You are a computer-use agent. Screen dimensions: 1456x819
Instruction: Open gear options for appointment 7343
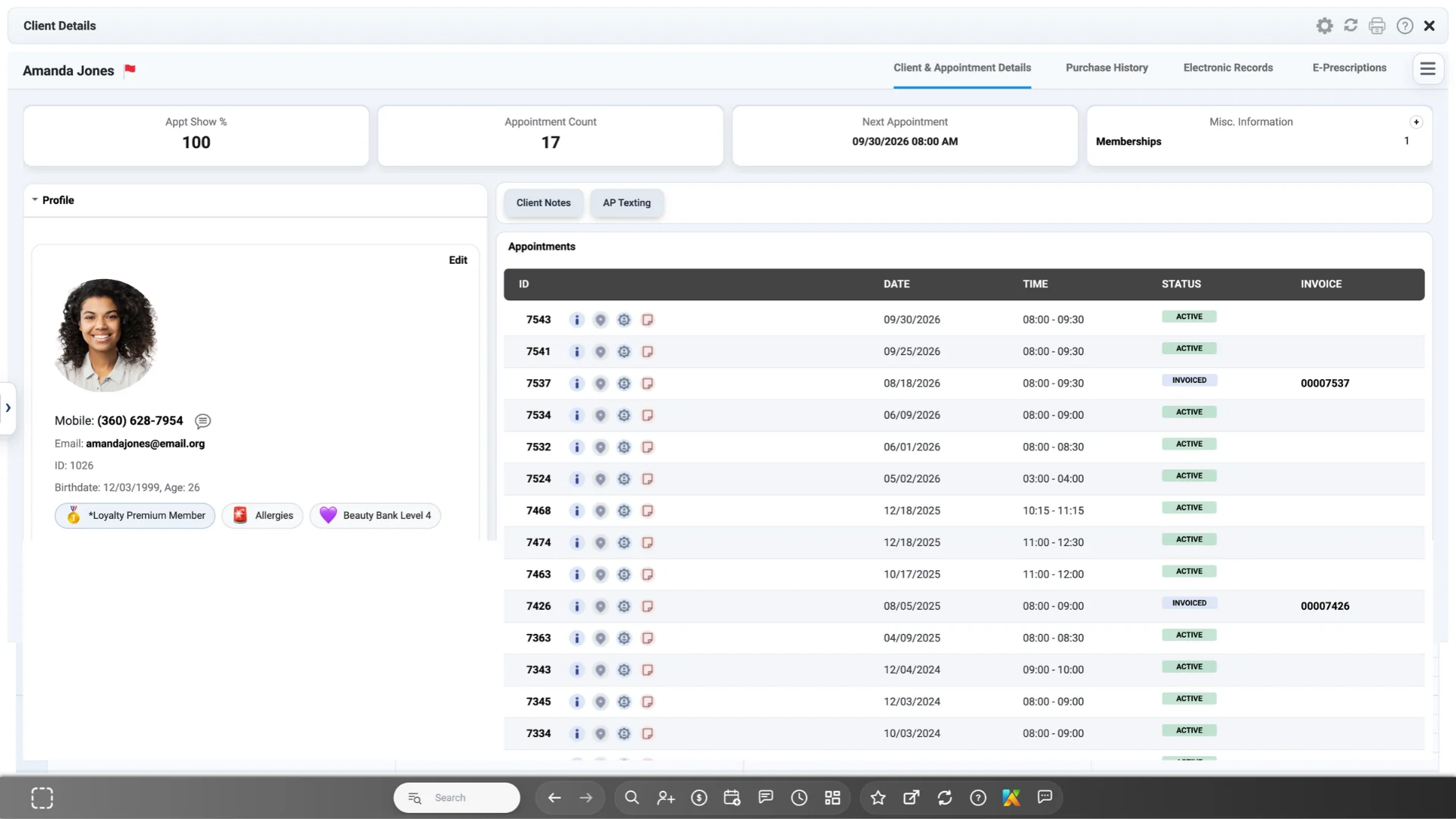[x=623, y=670]
